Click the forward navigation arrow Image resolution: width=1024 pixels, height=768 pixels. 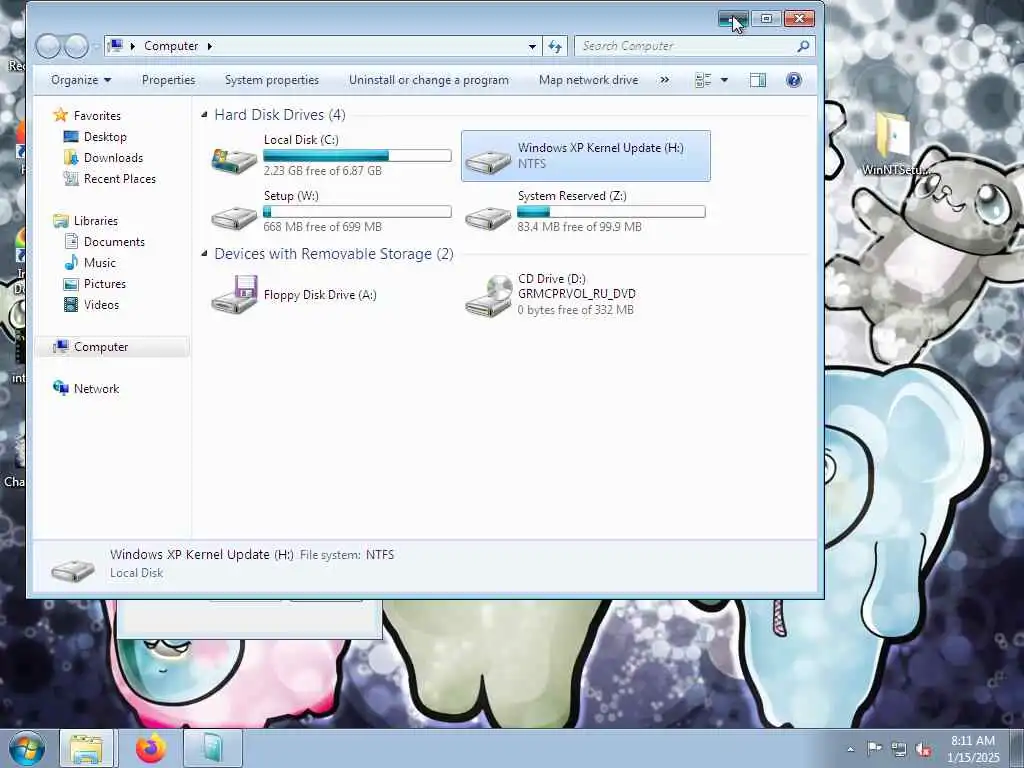point(76,46)
